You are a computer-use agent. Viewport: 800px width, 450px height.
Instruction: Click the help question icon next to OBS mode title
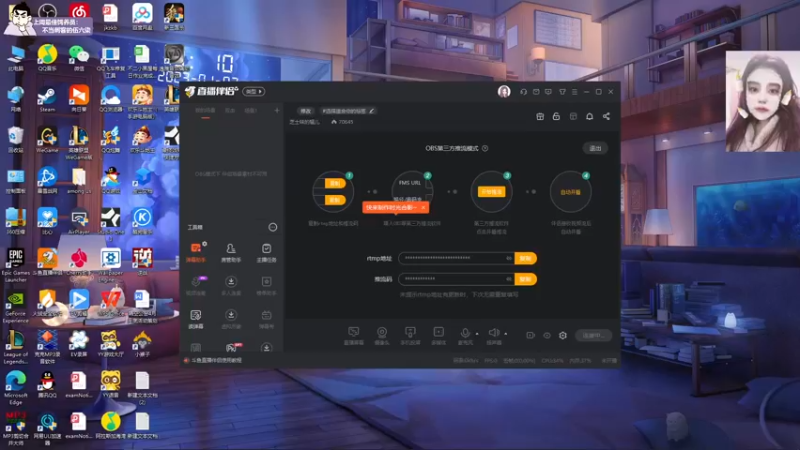[485, 148]
